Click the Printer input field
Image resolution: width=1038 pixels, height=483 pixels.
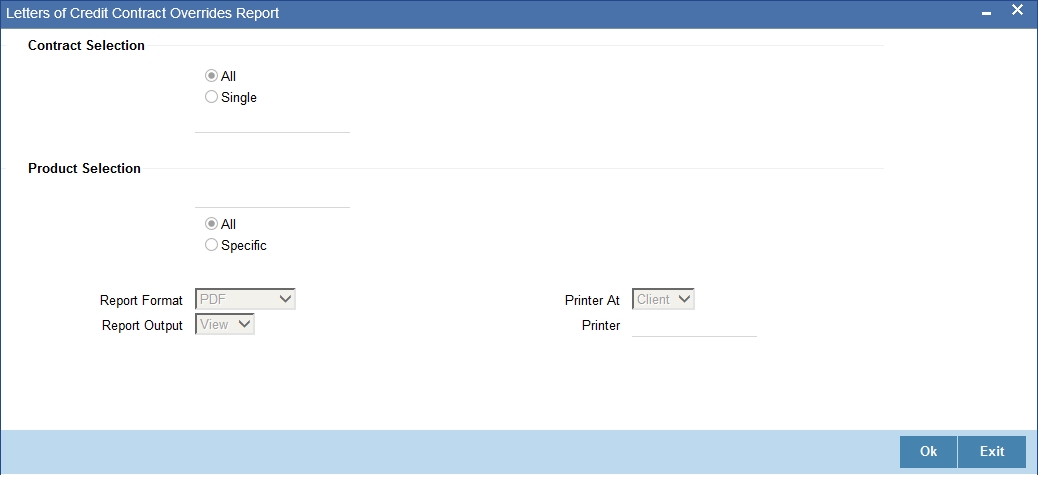click(694, 326)
